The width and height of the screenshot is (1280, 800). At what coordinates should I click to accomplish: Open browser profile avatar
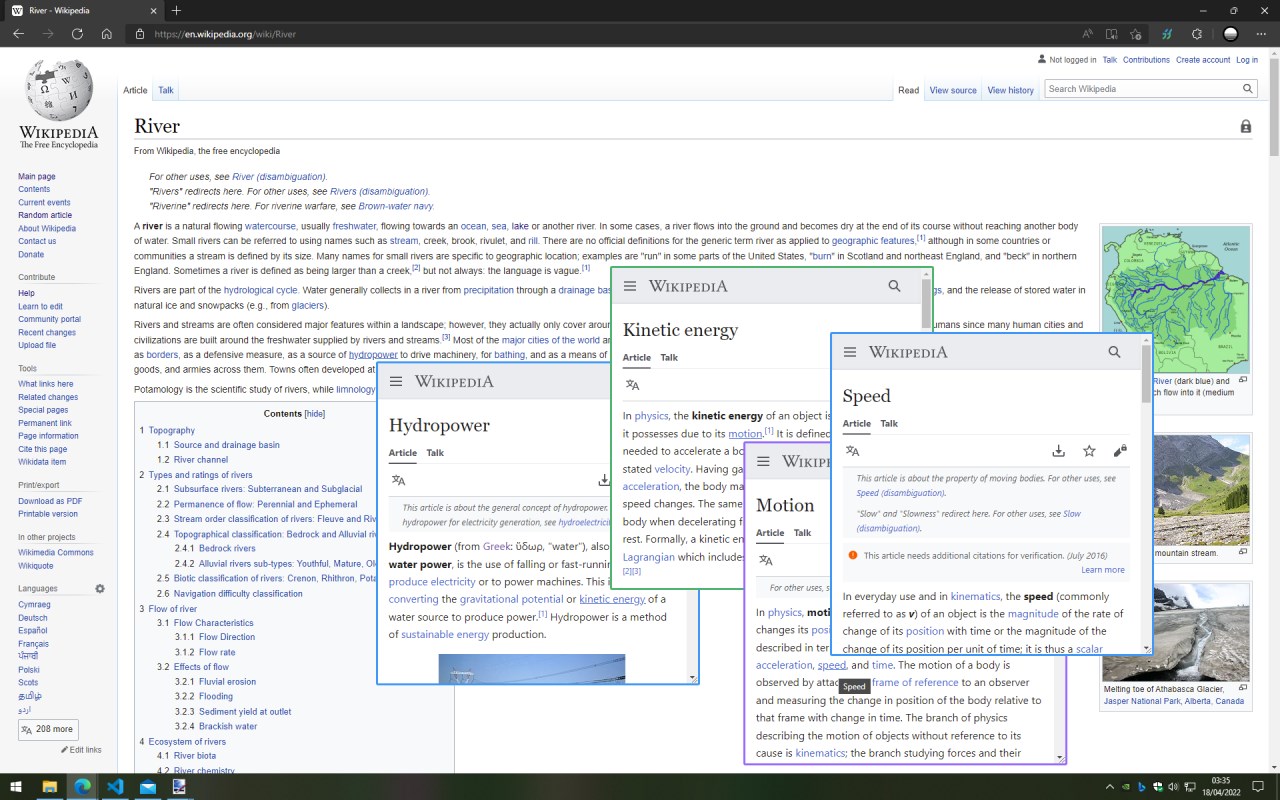pyautogui.click(x=1230, y=34)
